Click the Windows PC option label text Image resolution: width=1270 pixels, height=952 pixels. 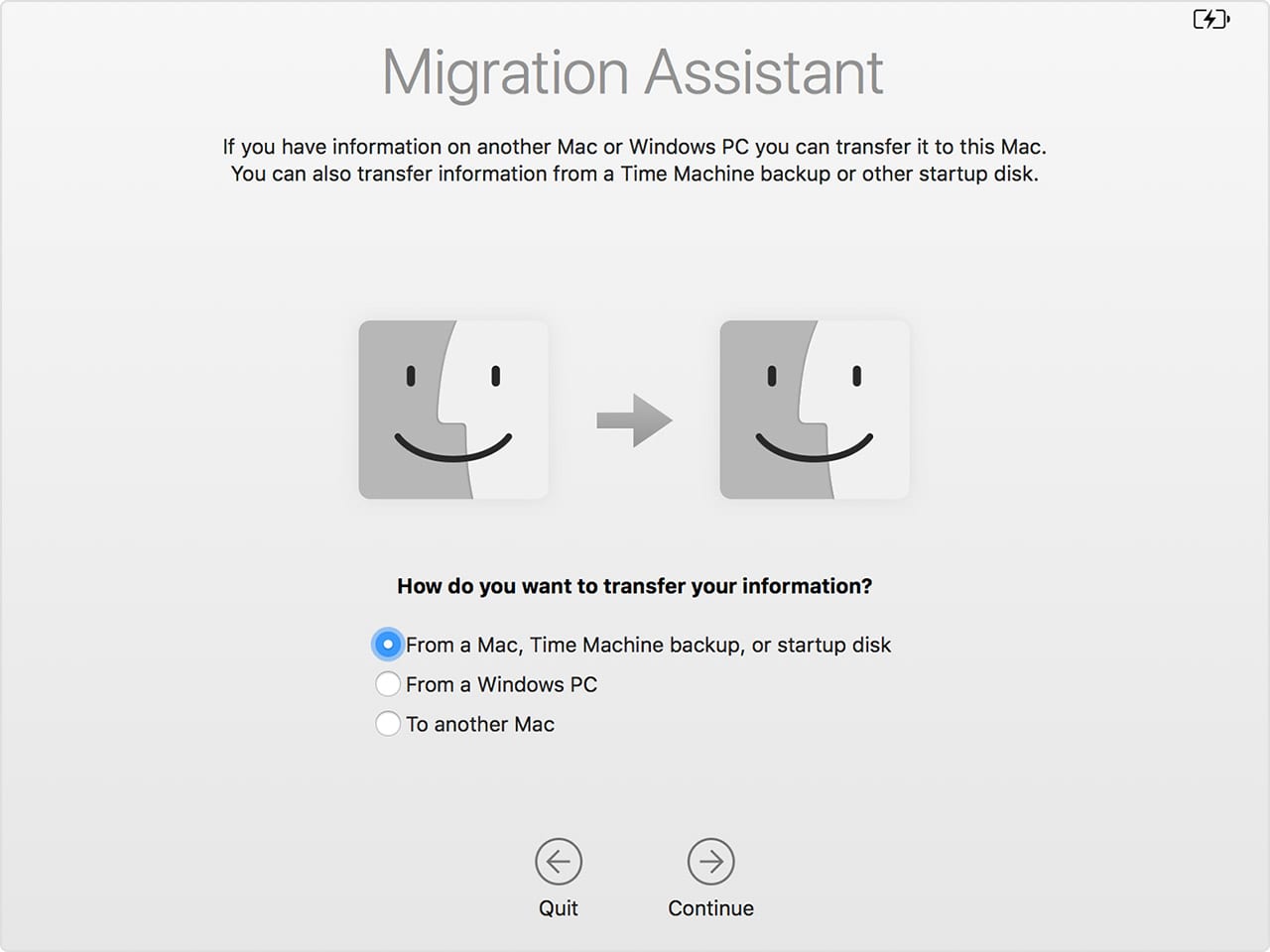pyautogui.click(x=501, y=684)
